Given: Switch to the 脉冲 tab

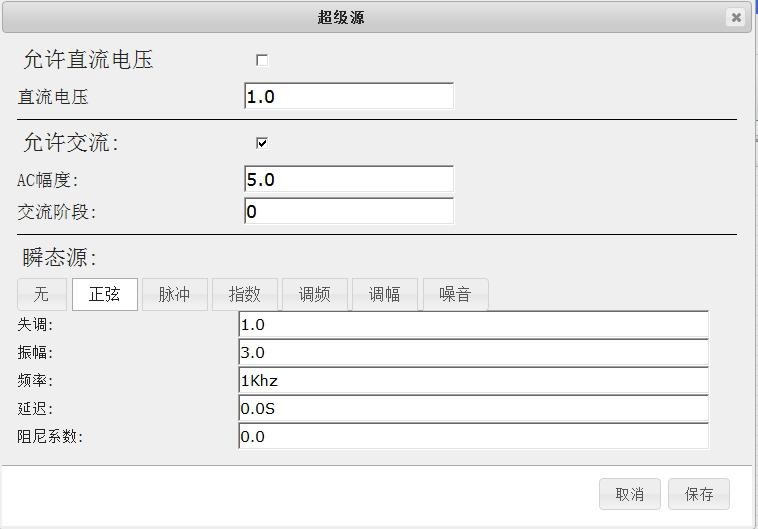Looking at the screenshot, I should point(175,294).
